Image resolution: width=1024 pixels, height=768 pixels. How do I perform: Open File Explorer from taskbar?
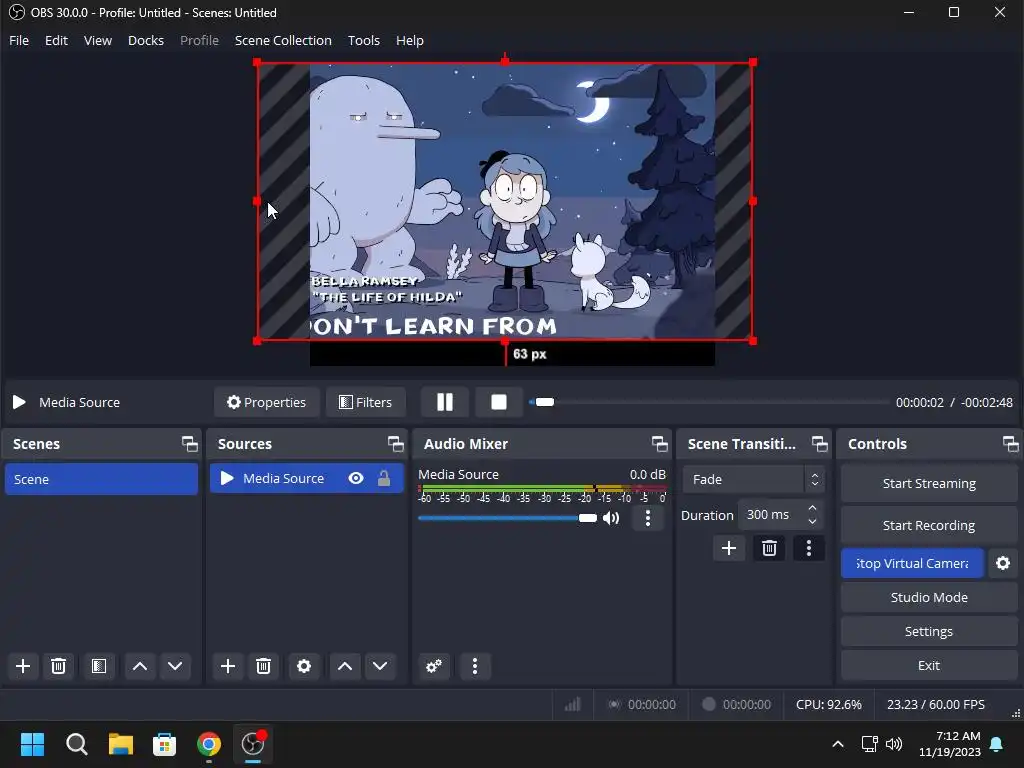coord(121,744)
